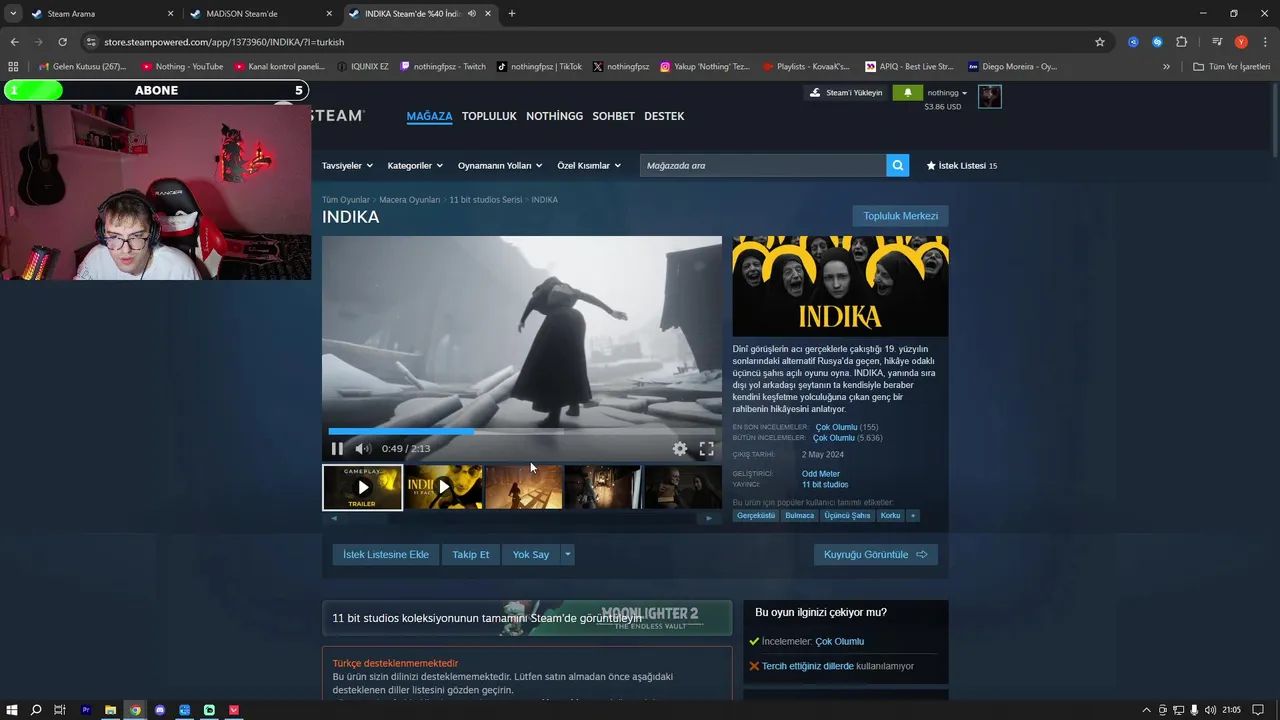
Task: Click the Chrome address bar URL
Action: (x=224, y=42)
